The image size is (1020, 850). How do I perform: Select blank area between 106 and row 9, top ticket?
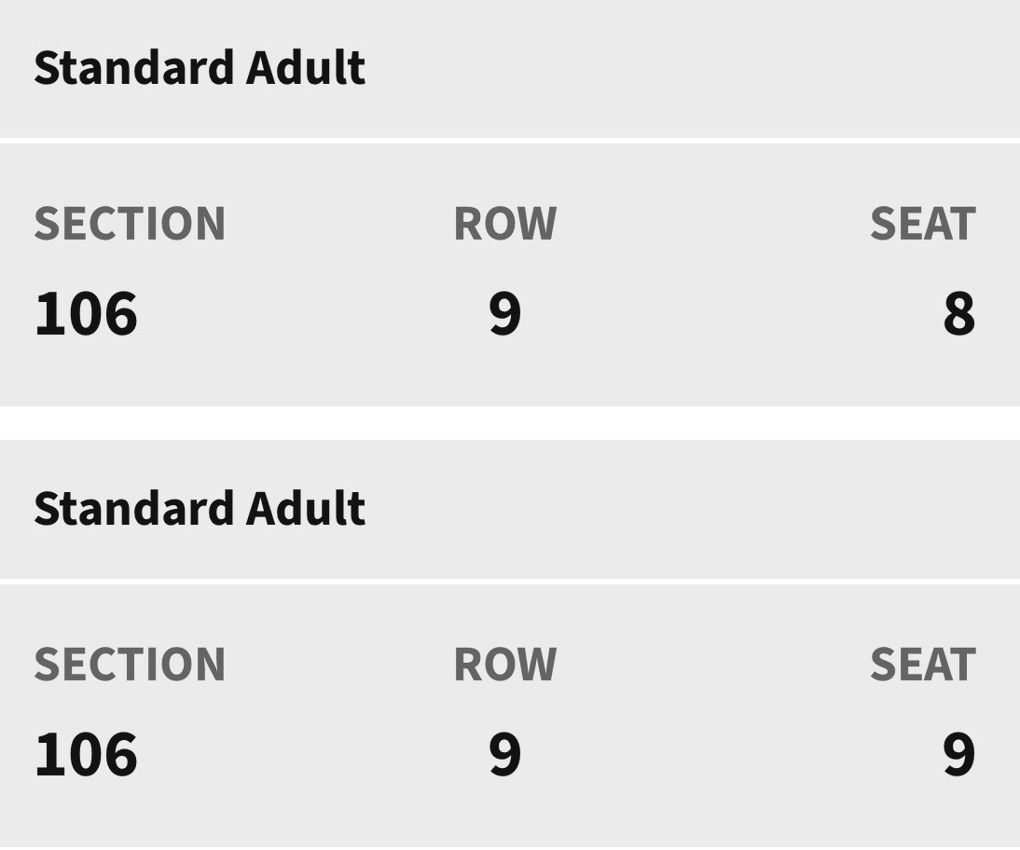point(312,313)
